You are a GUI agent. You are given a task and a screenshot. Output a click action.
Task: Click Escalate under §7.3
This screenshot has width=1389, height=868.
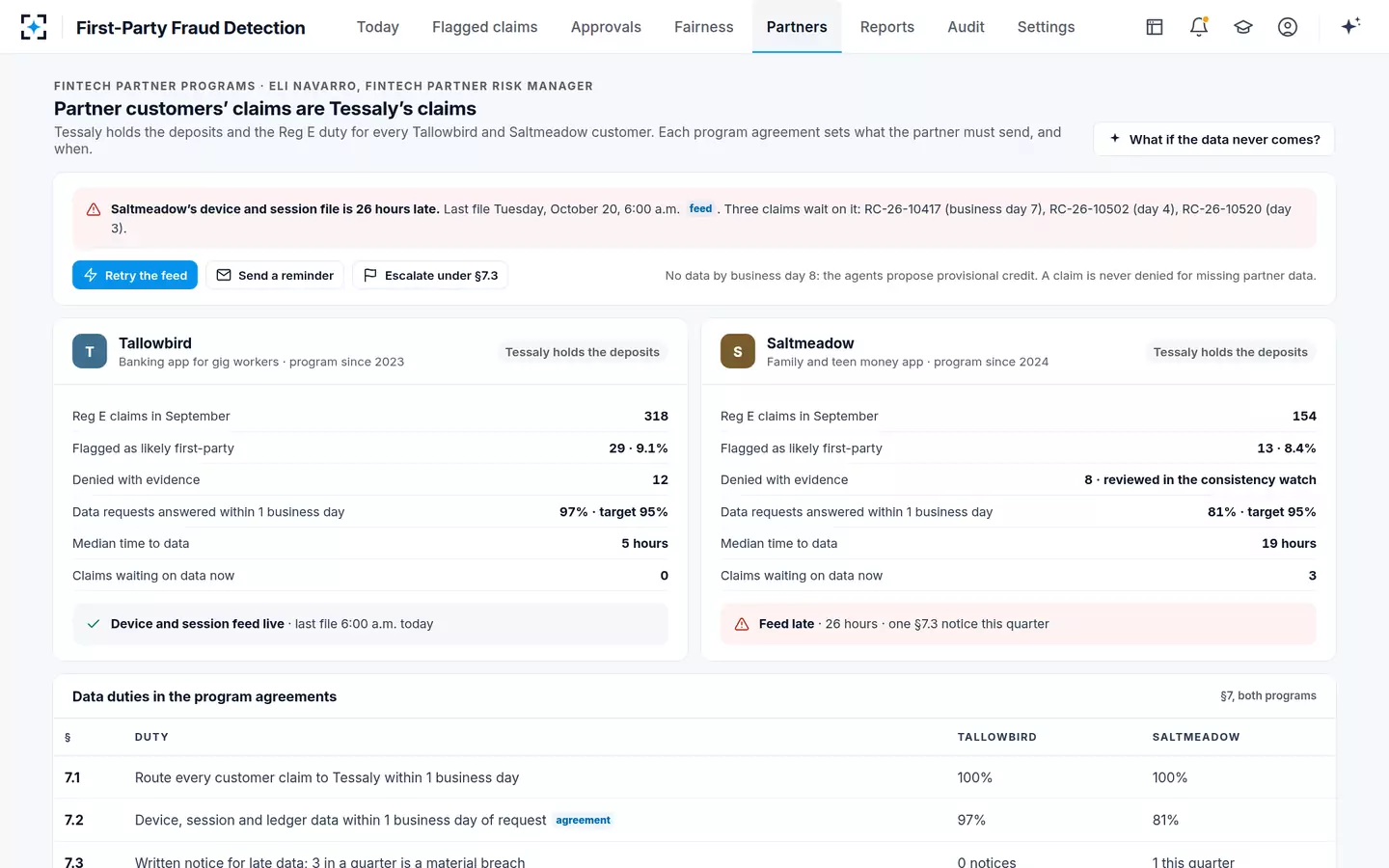click(x=430, y=275)
